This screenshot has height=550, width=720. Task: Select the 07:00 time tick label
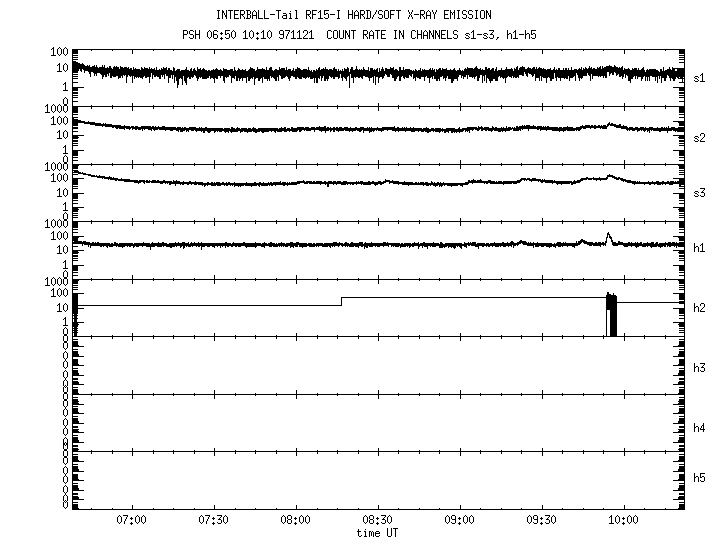click(131, 521)
